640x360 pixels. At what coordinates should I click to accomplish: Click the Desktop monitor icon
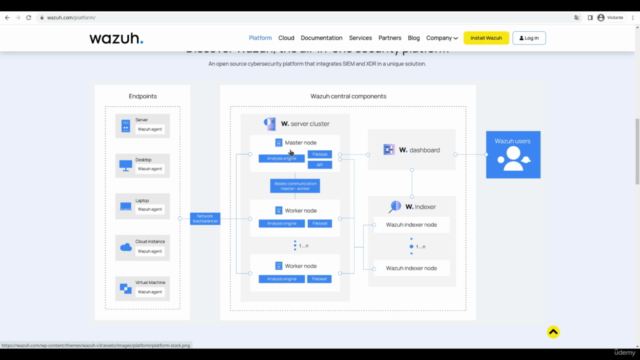pos(126,165)
